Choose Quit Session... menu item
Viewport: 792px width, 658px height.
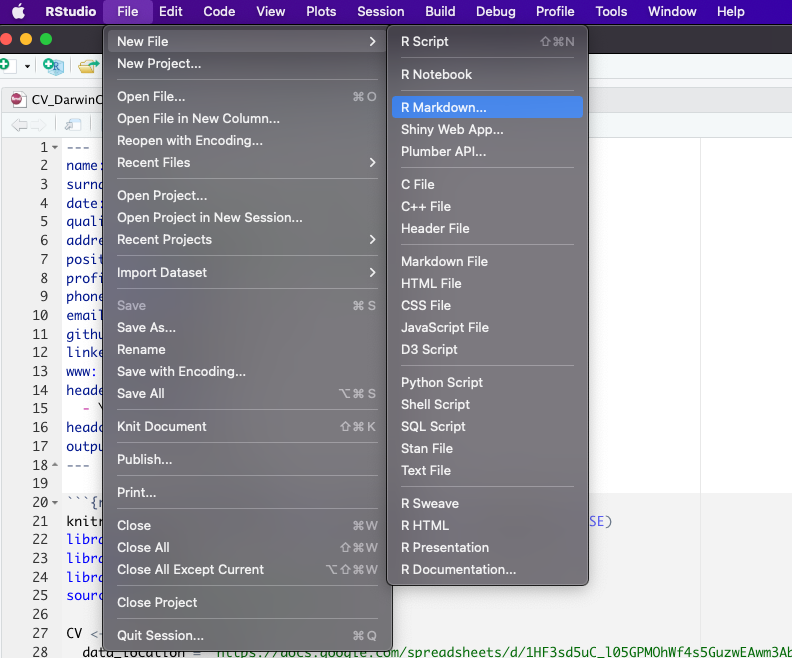[247, 635]
